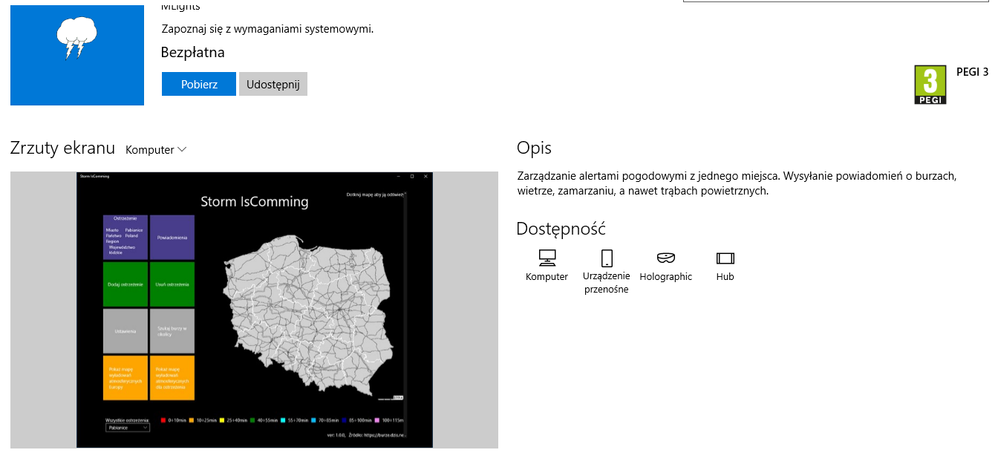Image resolution: width=998 pixels, height=473 pixels.
Task: Click the purple Powiadomienia tile
Action: 172,238
